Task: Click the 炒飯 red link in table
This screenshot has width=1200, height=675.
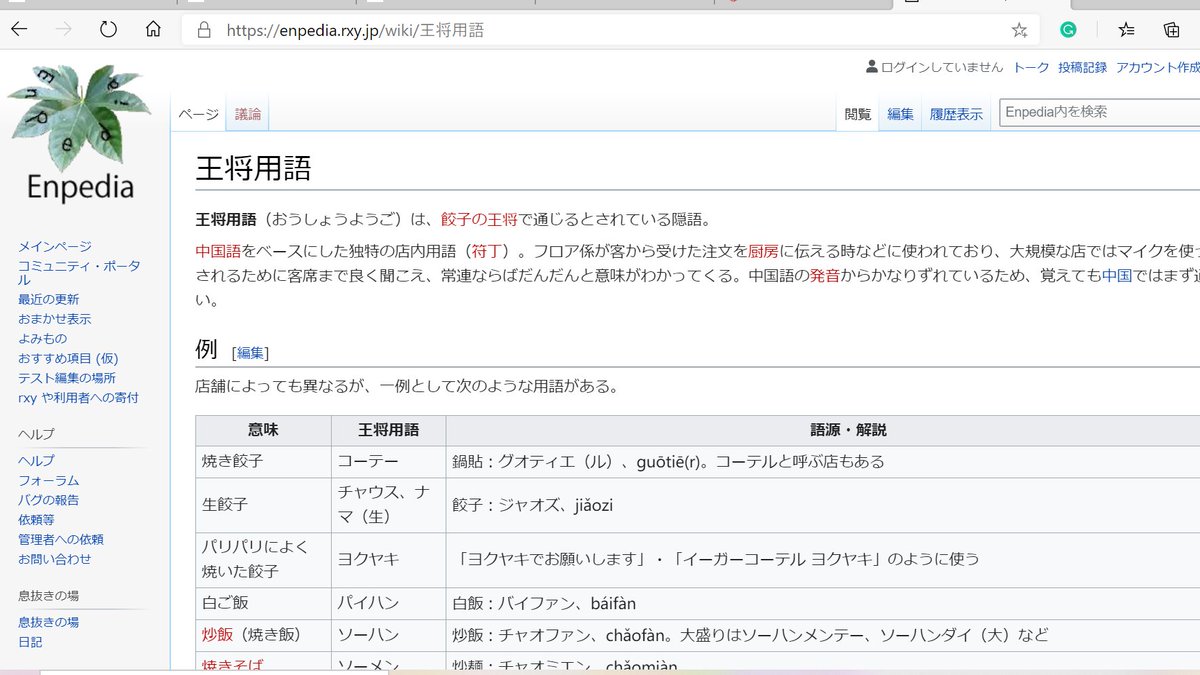Action: point(216,635)
